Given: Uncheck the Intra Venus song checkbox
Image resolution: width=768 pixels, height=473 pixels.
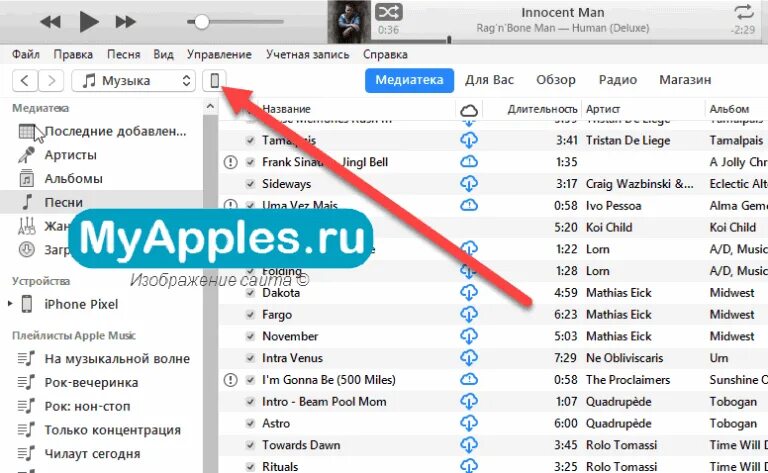Looking at the screenshot, I should tap(250, 358).
